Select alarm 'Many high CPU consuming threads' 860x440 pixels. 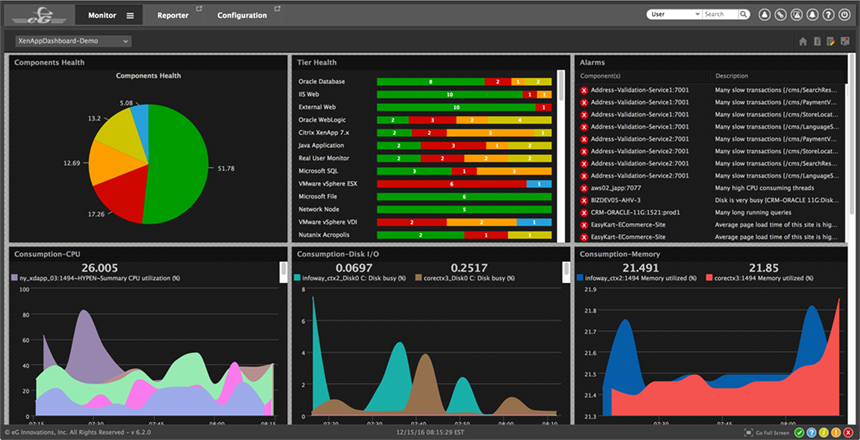(x=764, y=188)
